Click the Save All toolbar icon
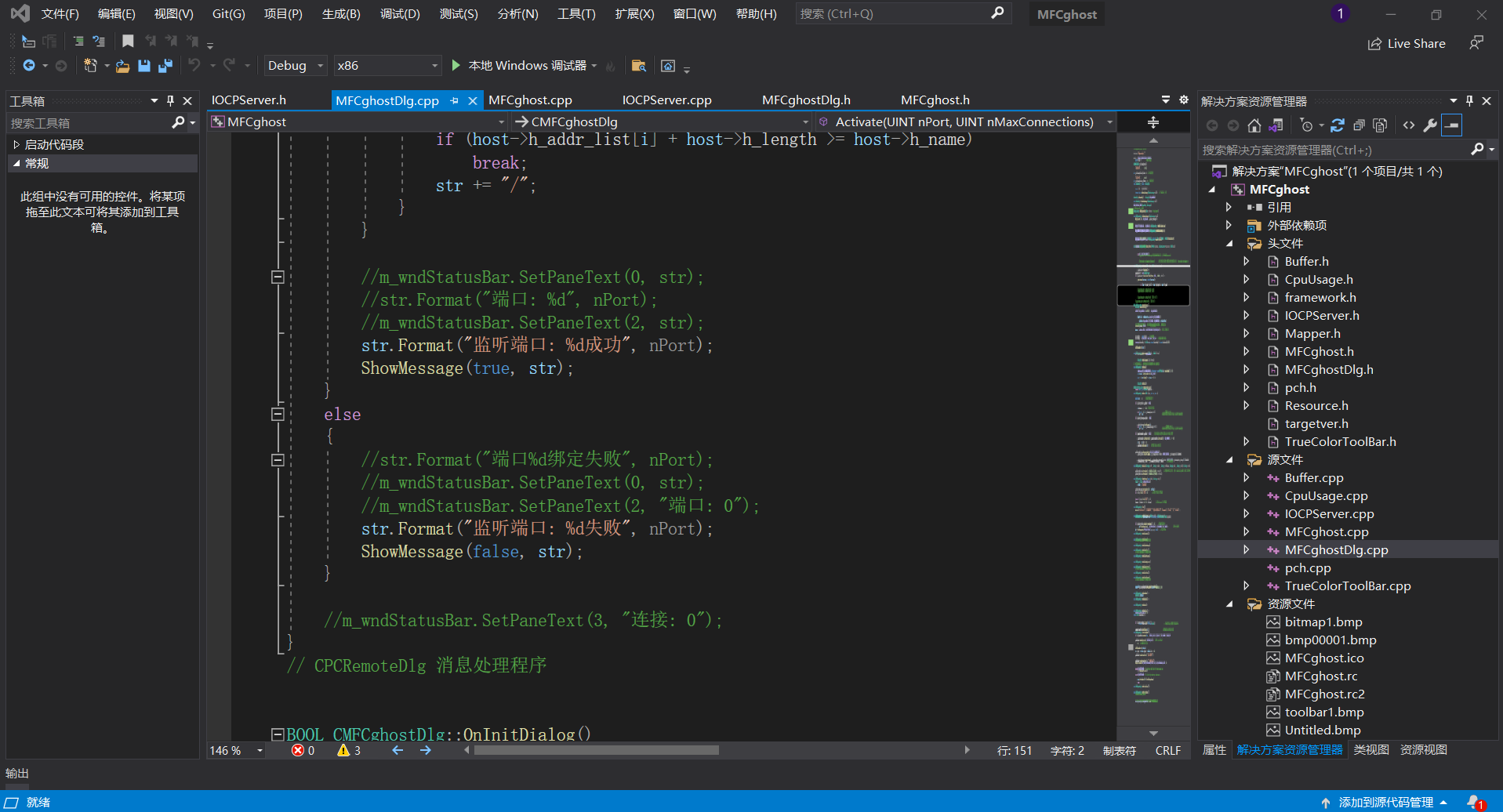 (x=165, y=66)
